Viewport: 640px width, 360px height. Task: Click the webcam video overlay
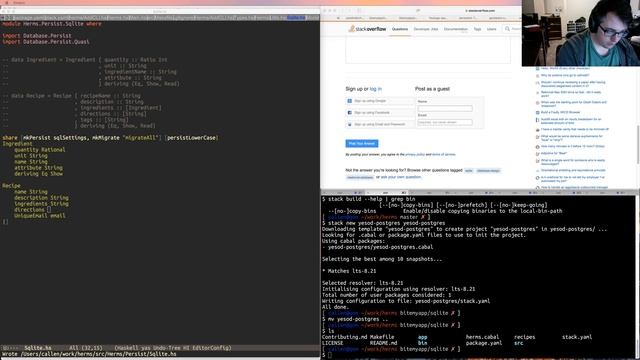pos(580,33)
